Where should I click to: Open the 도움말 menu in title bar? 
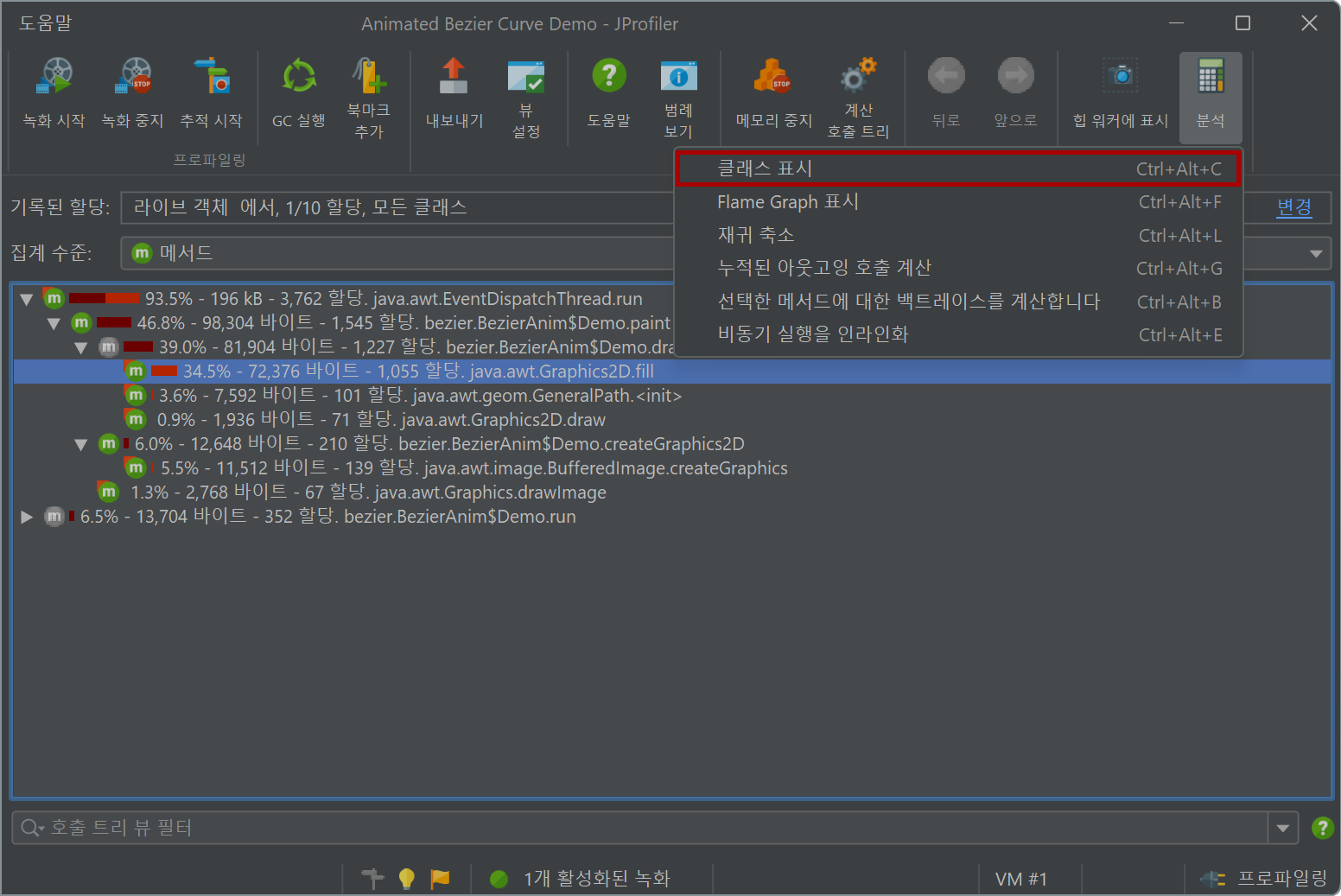[46, 23]
